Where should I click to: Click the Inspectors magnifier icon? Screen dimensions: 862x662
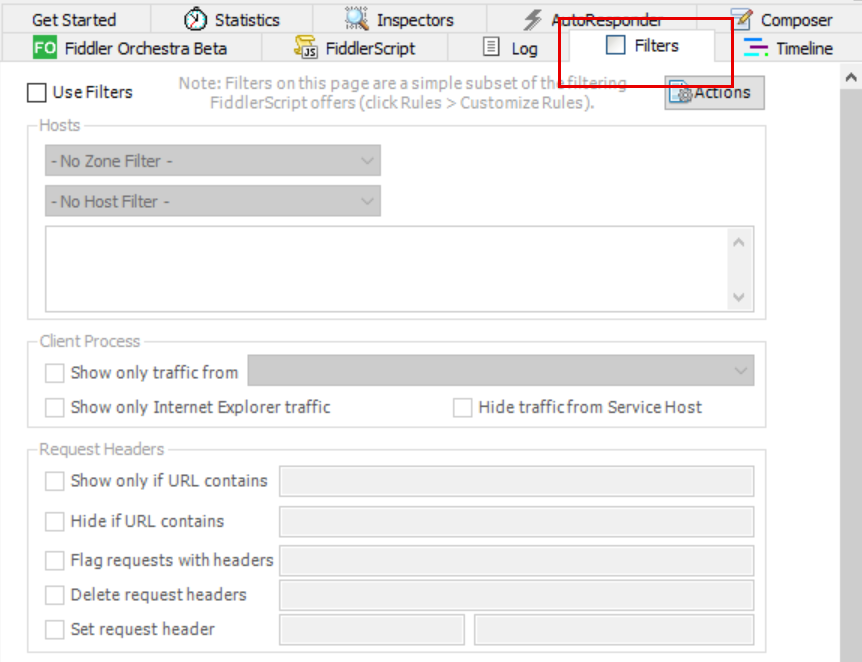tap(356, 19)
